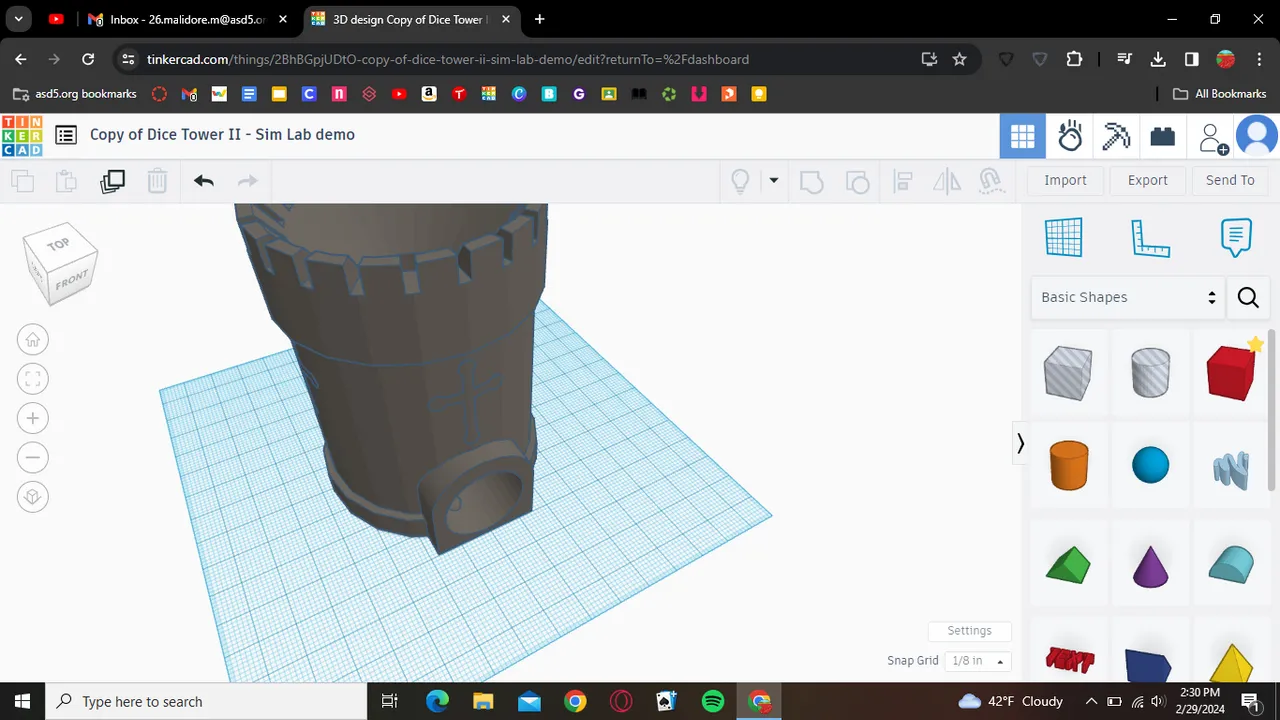Select the striped Box hole shape
Viewport: 1280px width, 720px height.
click(x=1068, y=373)
